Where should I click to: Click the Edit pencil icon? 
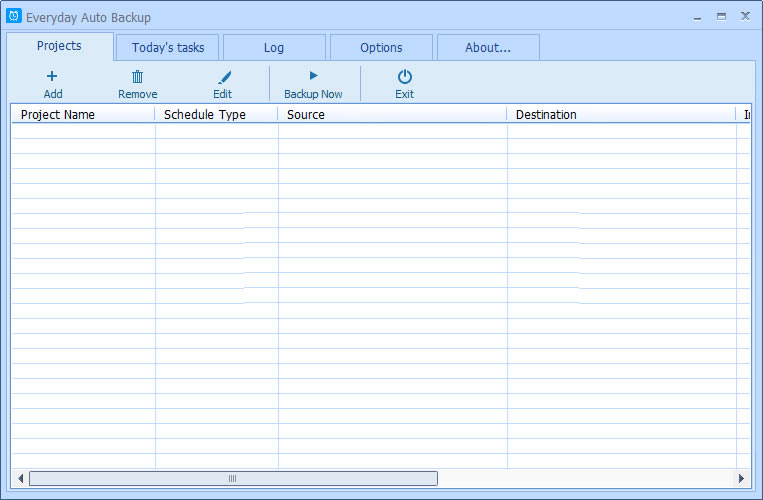(223, 76)
